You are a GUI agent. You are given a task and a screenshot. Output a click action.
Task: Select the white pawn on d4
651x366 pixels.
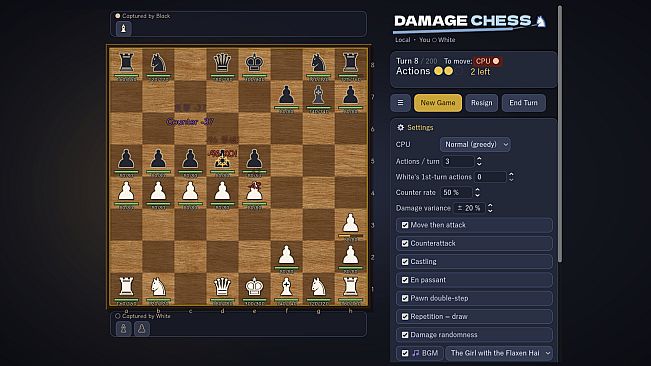pos(222,192)
